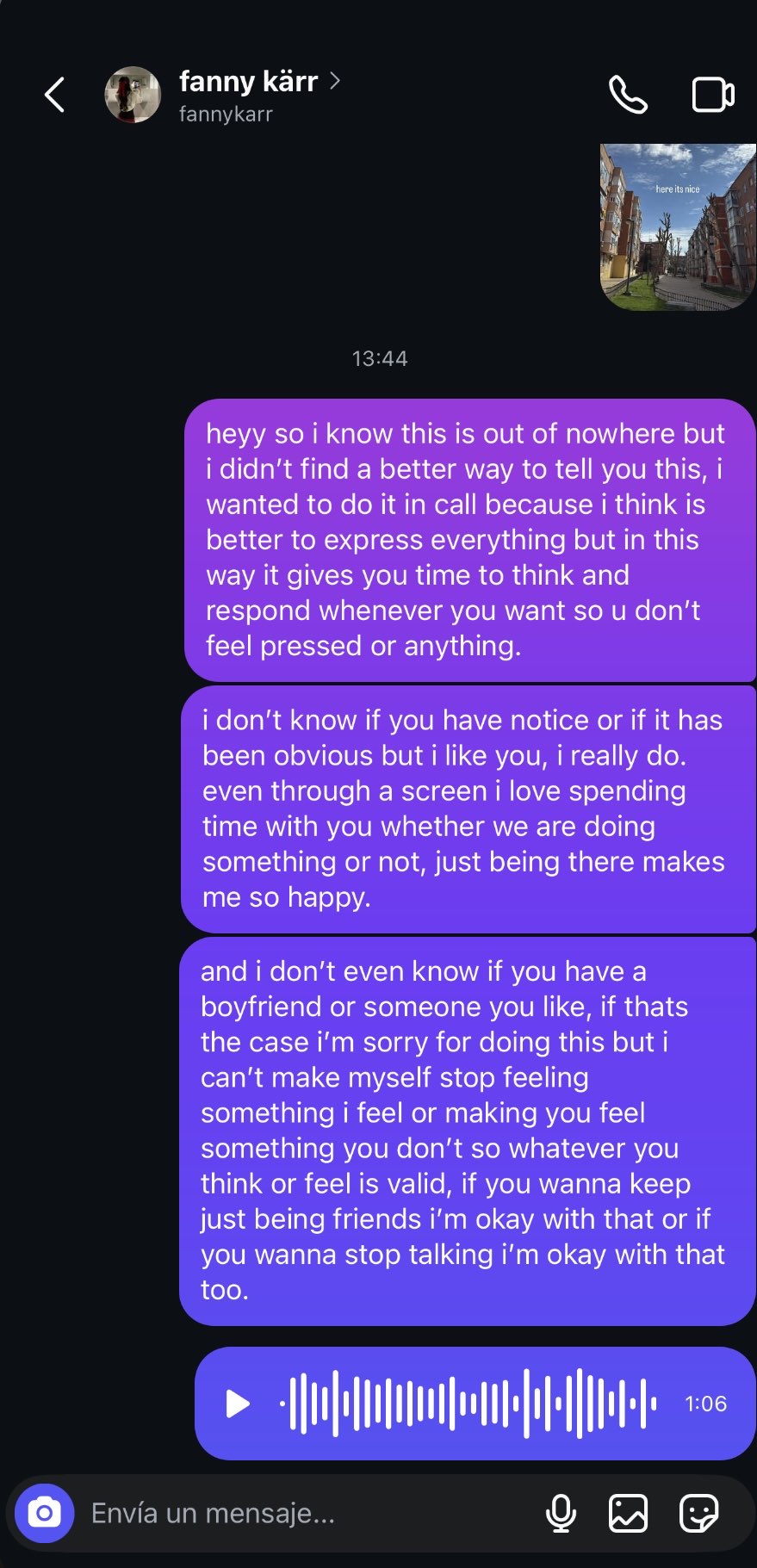Open the photo gallery picker icon
This screenshot has height=1568, width=757.
(628, 1513)
